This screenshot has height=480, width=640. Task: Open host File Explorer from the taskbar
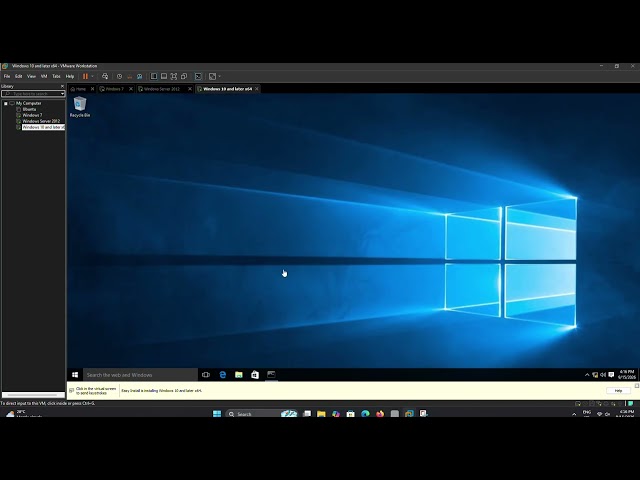click(x=321, y=413)
